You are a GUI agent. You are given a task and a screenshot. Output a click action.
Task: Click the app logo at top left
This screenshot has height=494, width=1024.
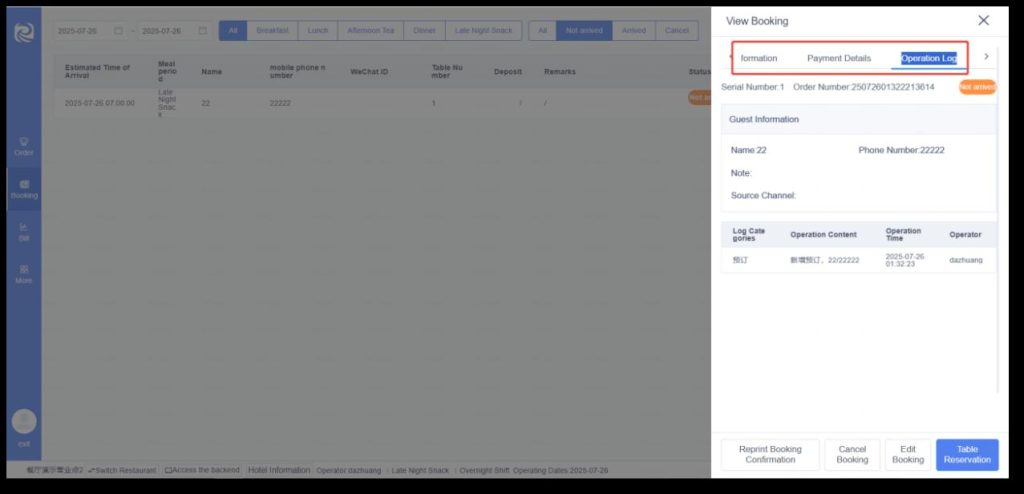[23, 32]
